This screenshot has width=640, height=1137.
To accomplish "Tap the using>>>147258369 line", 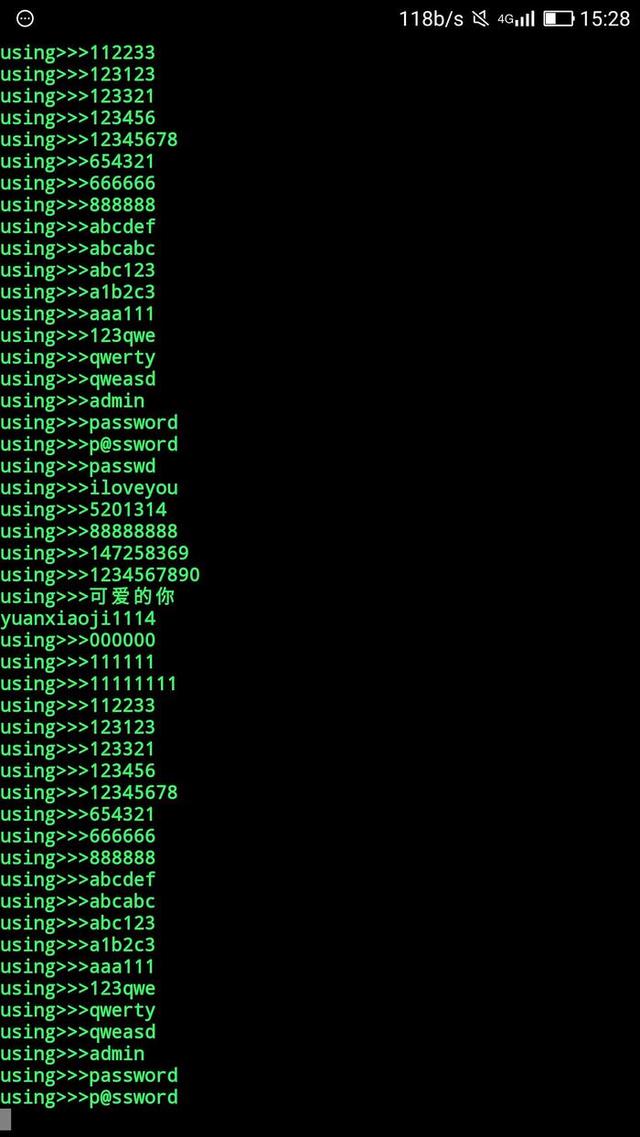I will click(94, 553).
